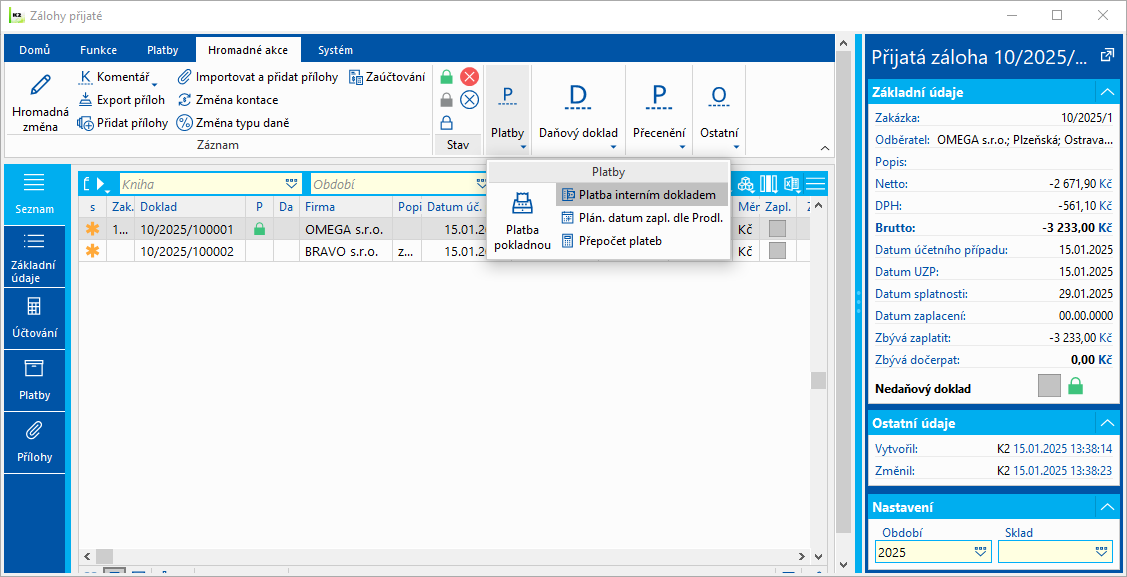Collapse the ribbon with the chevron

(x=824, y=147)
